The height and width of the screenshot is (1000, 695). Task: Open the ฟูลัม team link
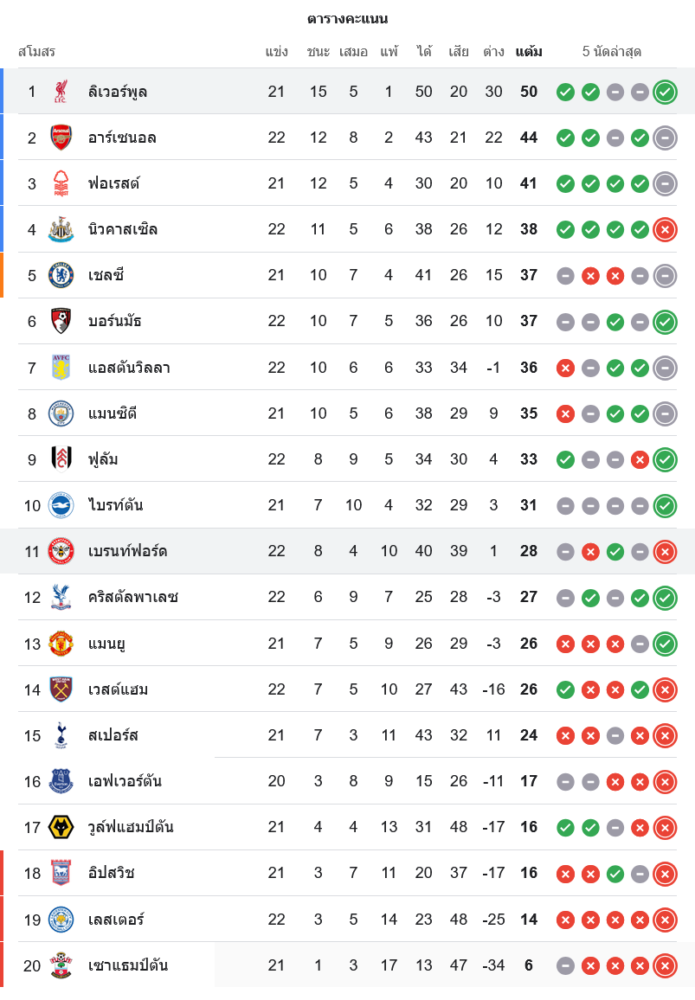(104, 460)
